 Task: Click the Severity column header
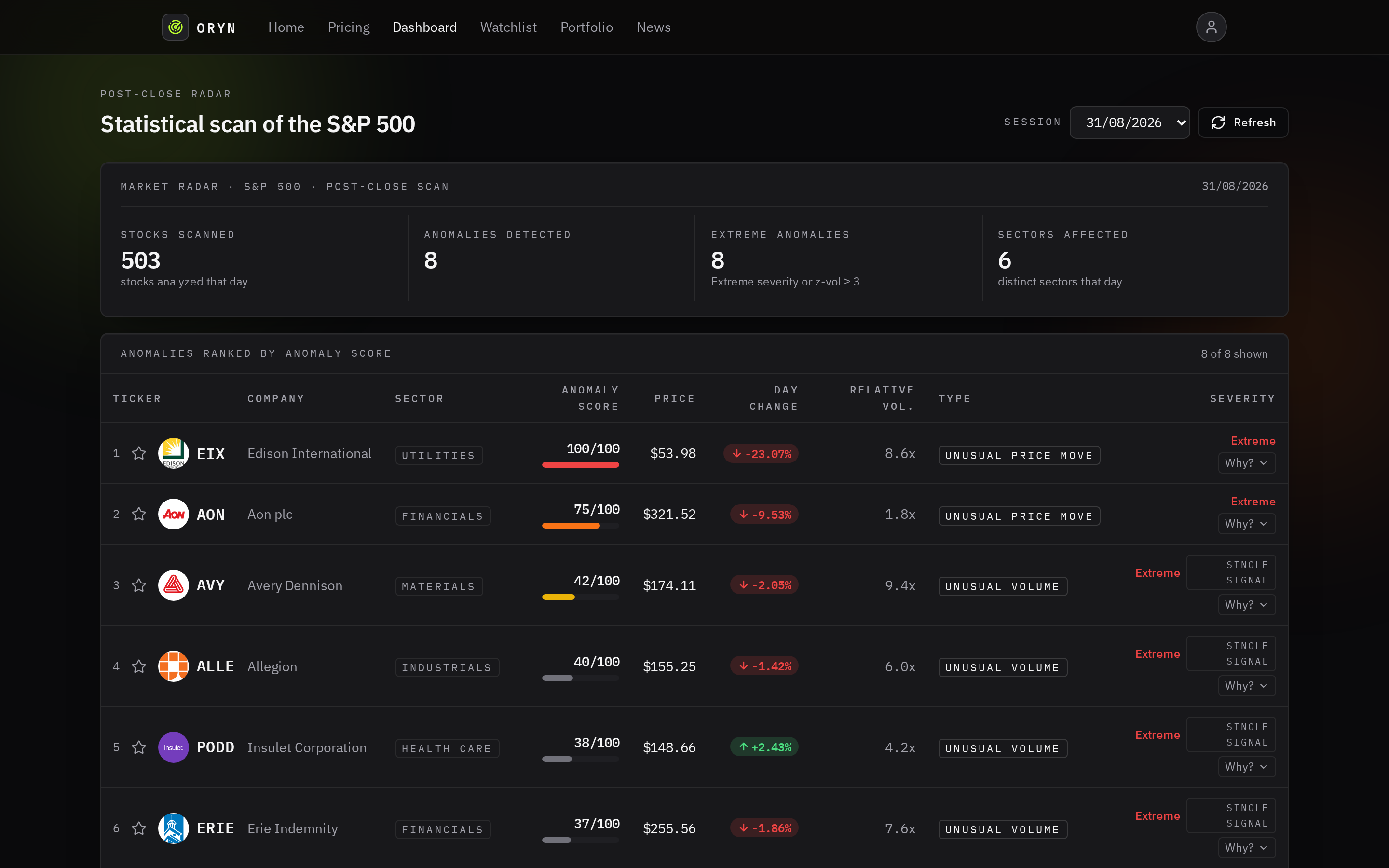1243,398
